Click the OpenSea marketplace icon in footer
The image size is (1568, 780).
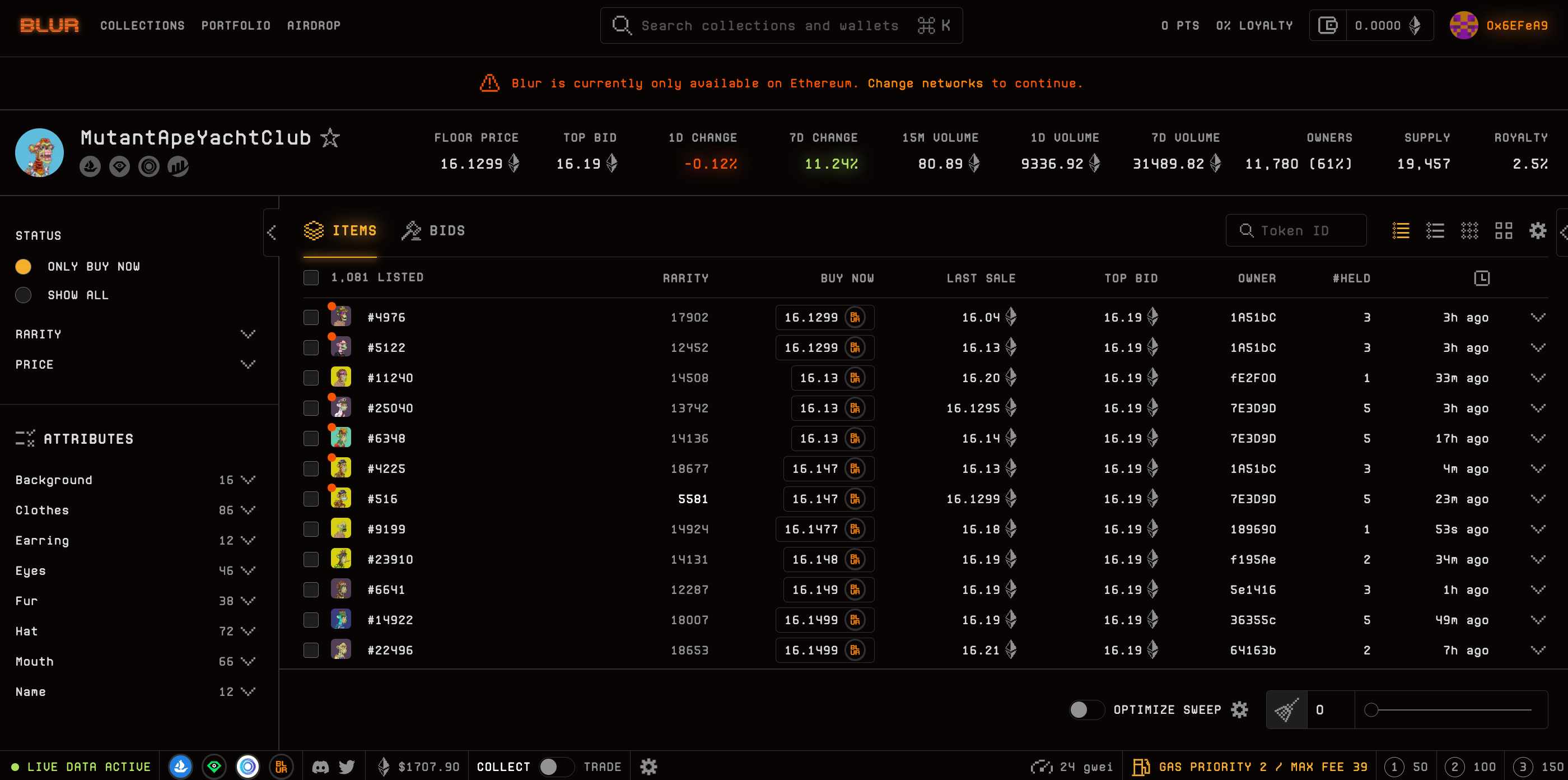[180, 767]
